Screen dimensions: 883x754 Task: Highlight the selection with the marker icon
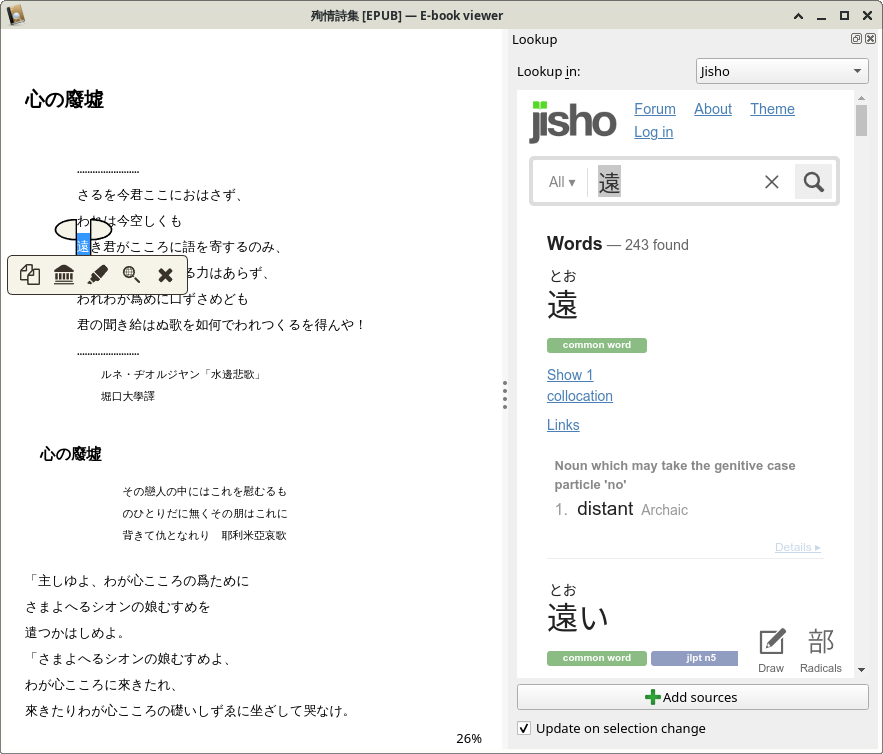tap(97, 275)
